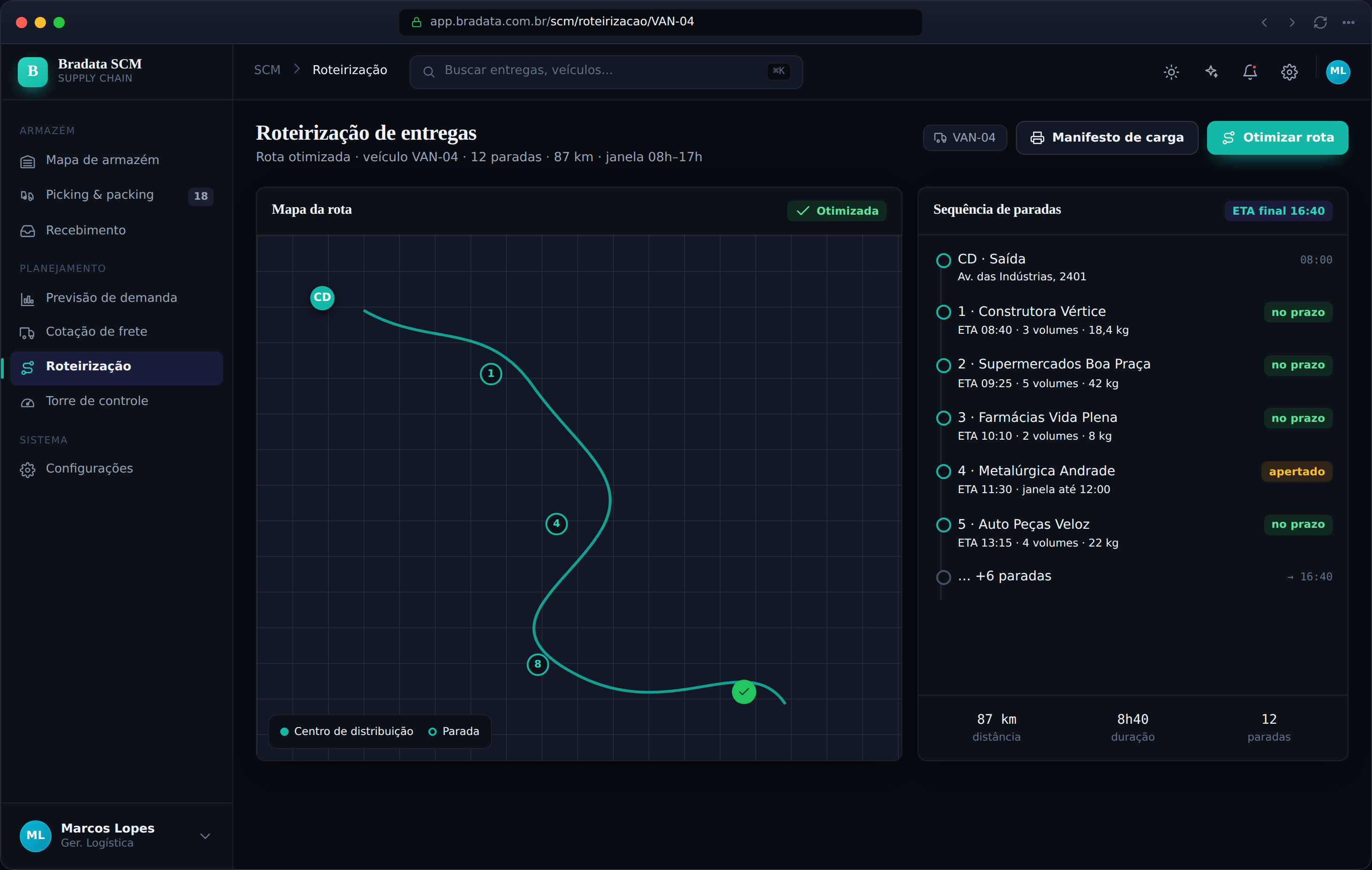Click the 87 km distância stat
The image size is (1372, 870).
(996, 727)
